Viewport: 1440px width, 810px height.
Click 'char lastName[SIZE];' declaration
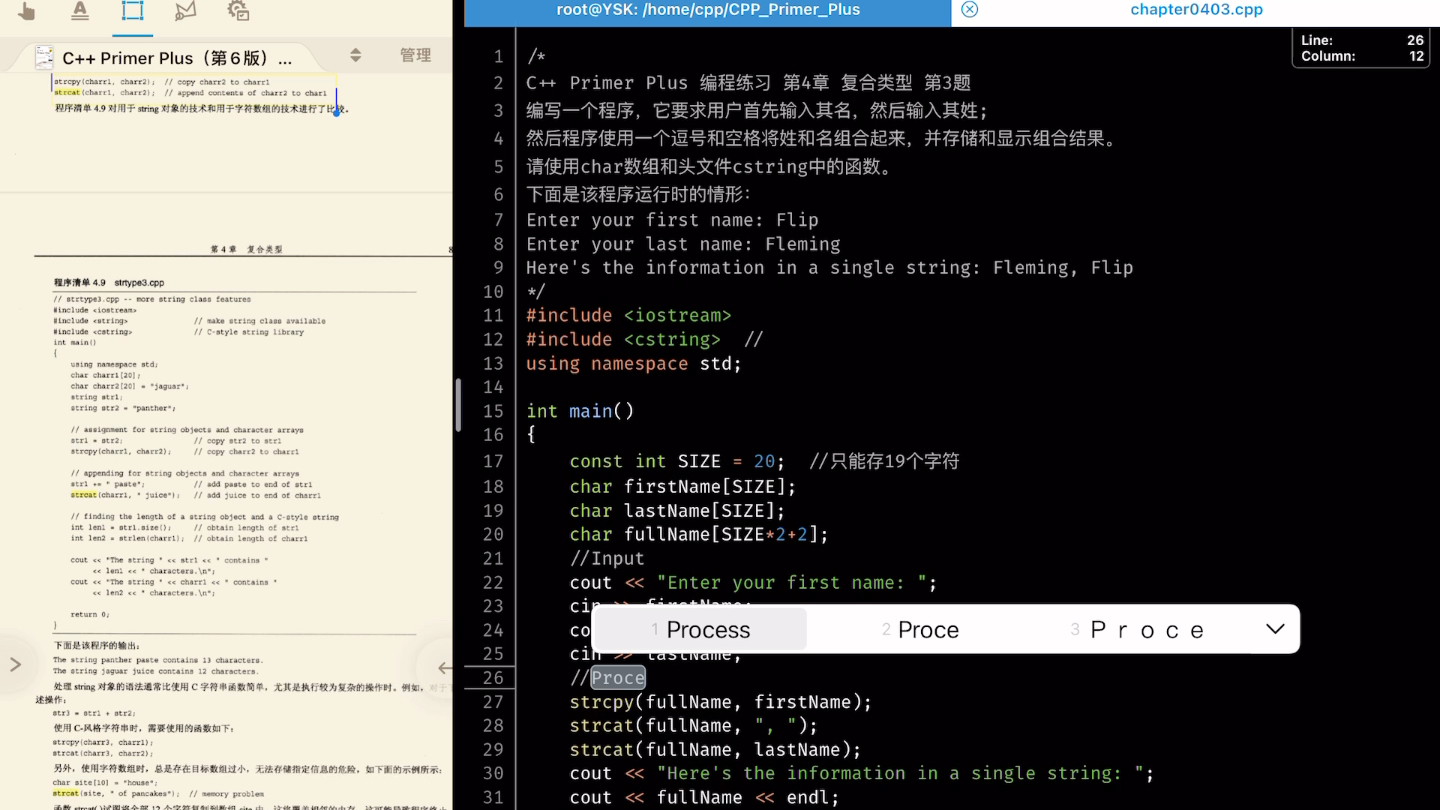tap(677, 511)
